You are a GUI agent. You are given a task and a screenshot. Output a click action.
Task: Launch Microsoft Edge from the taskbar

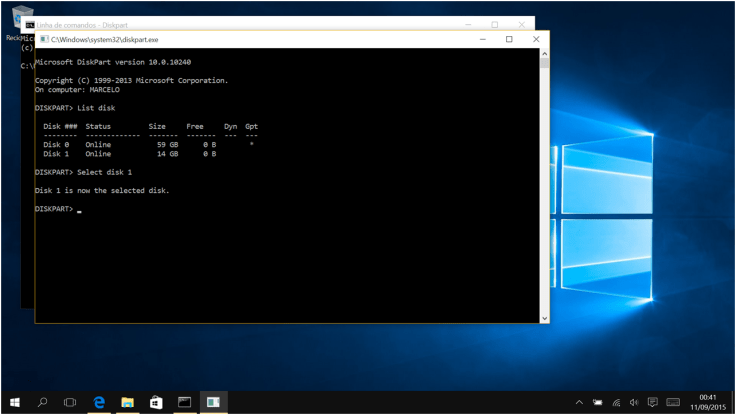[x=100, y=402]
